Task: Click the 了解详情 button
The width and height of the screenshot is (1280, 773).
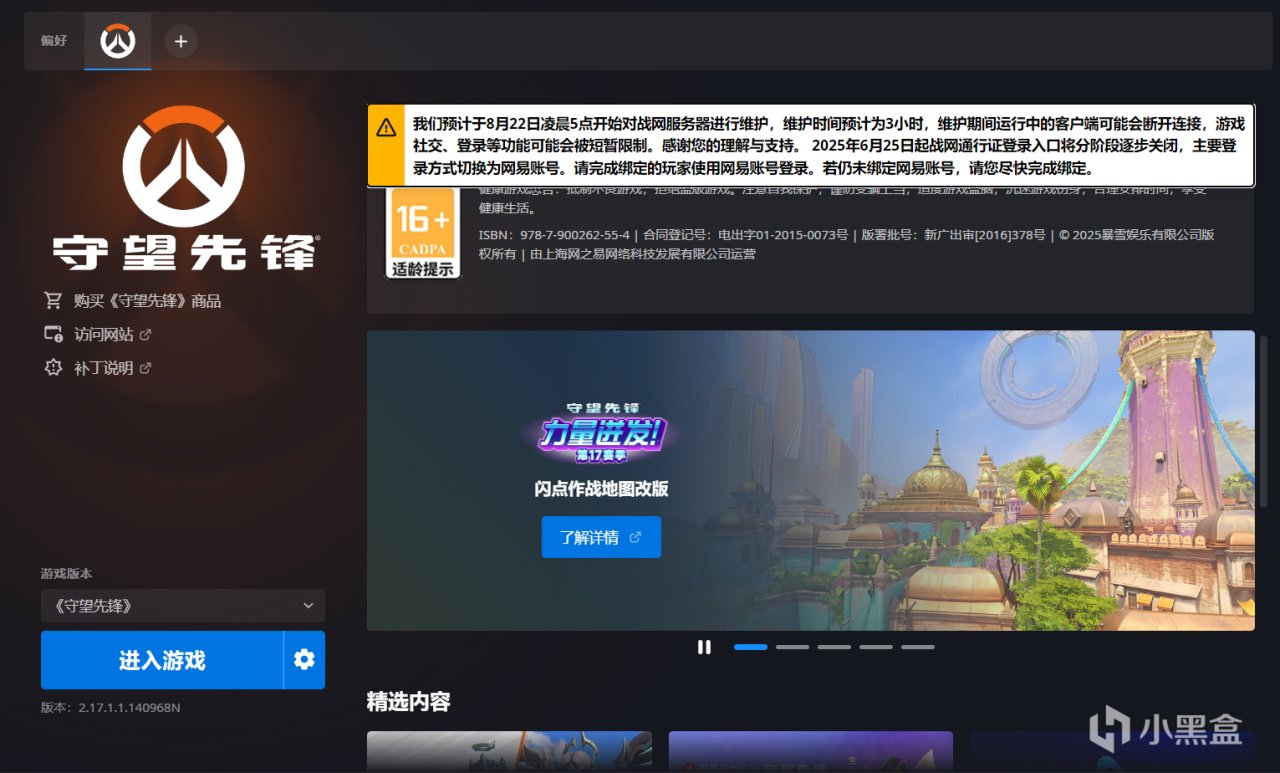Action: coord(601,537)
